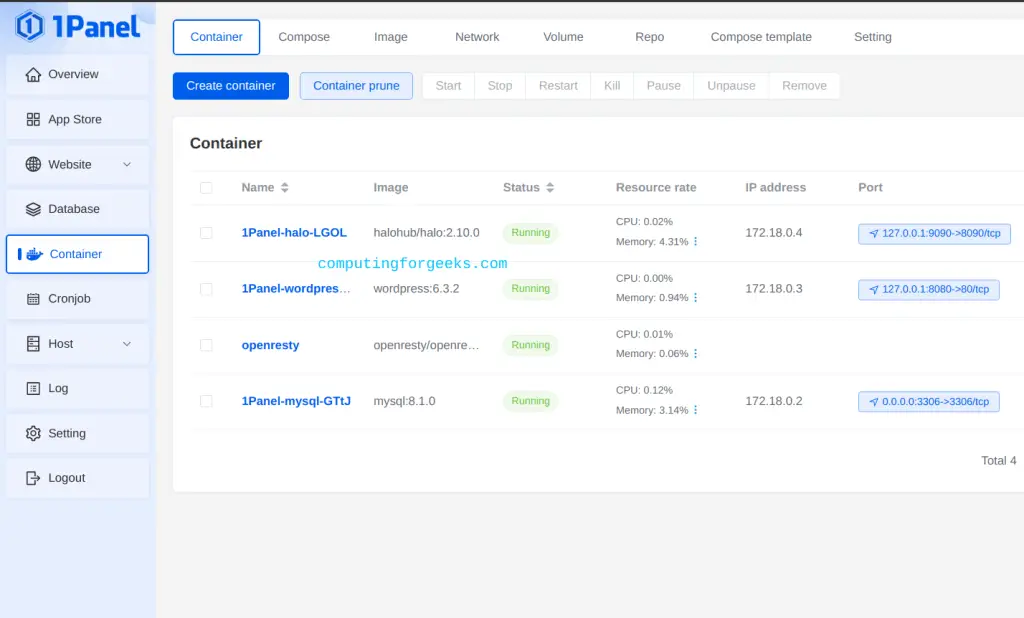
Task: Open the Network tab
Action: click(477, 37)
